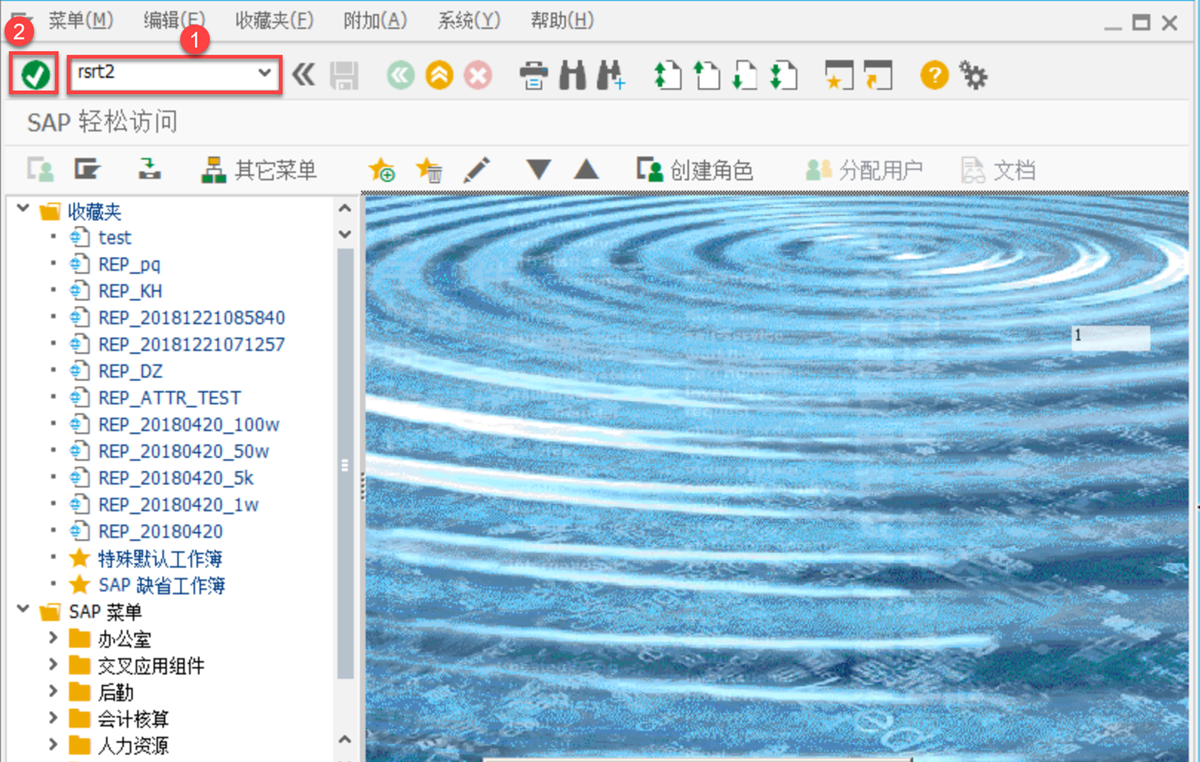The height and width of the screenshot is (762, 1200).
Task: Click the small field showing 1
Action: tap(1110, 337)
